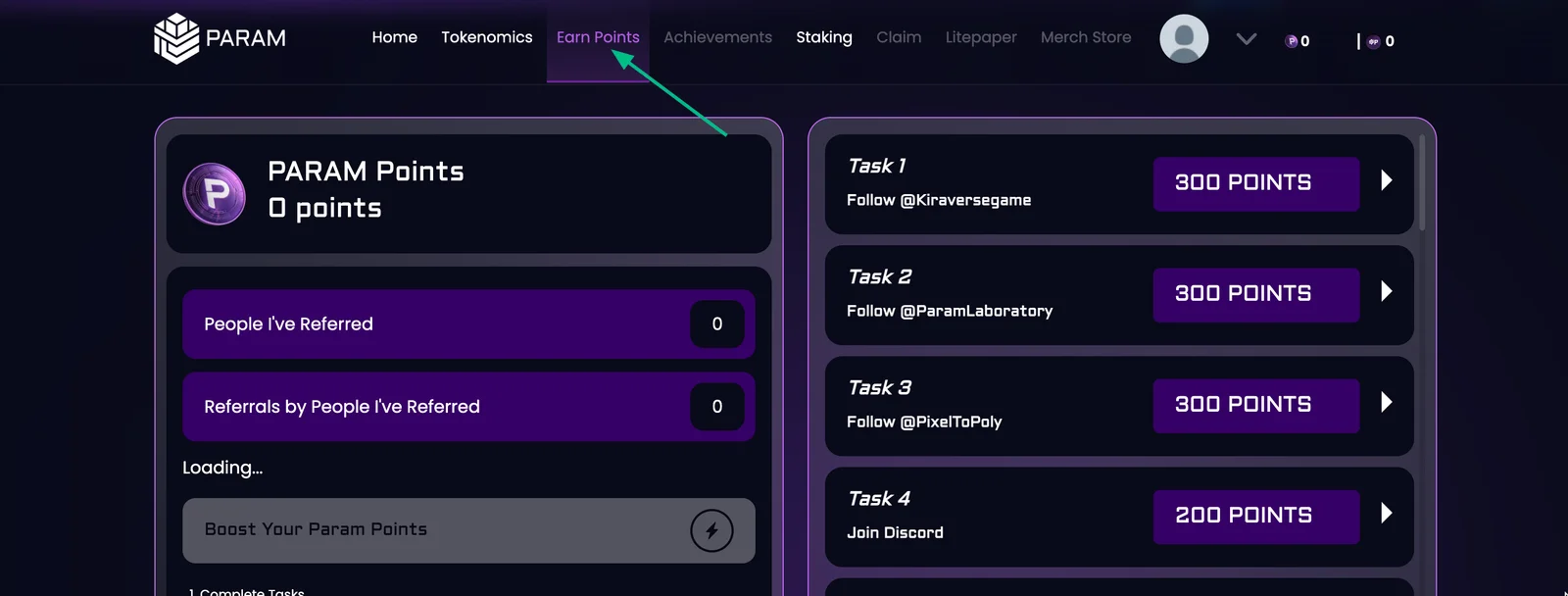1568x596 pixels.
Task: Click the 0 points balance text
Action: point(324,208)
